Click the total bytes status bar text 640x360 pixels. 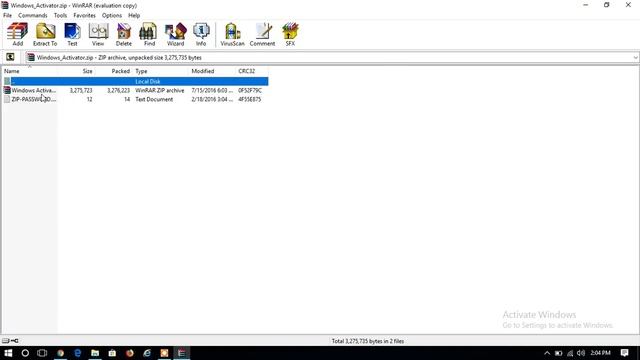[x=367, y=341]
